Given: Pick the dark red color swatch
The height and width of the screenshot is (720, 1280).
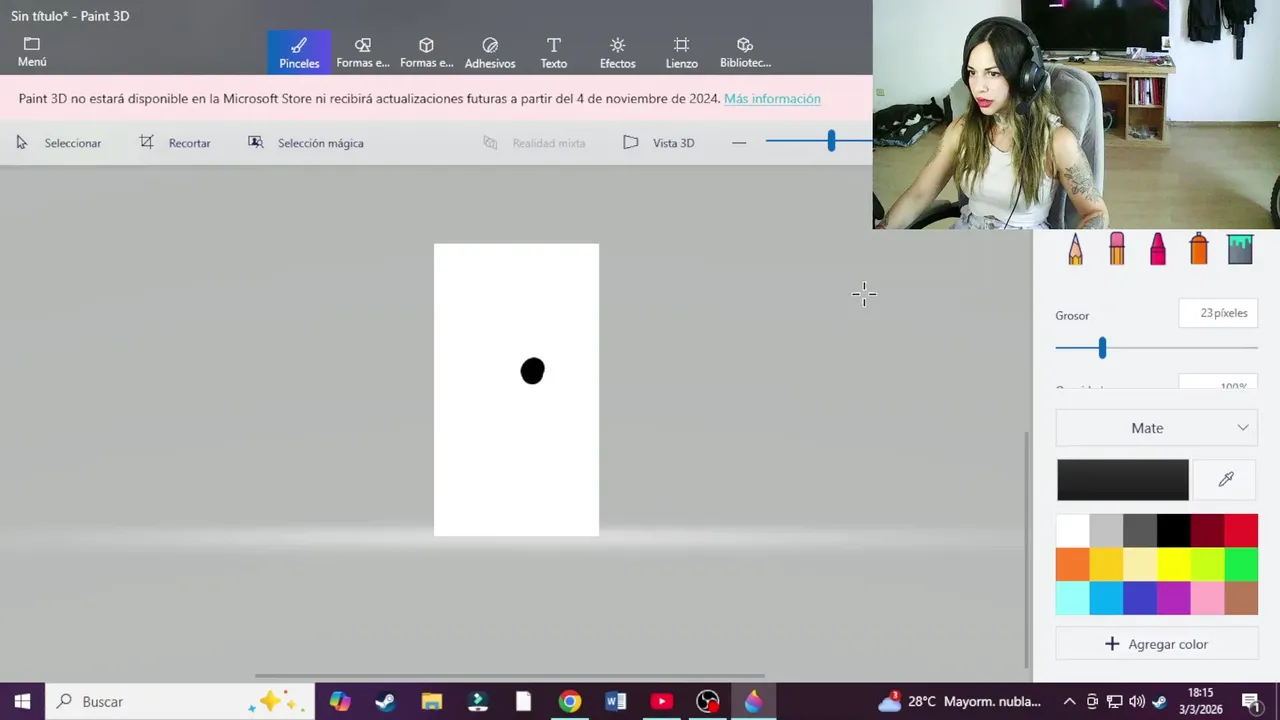Looking at the screenshot, I should (1207, 531).
